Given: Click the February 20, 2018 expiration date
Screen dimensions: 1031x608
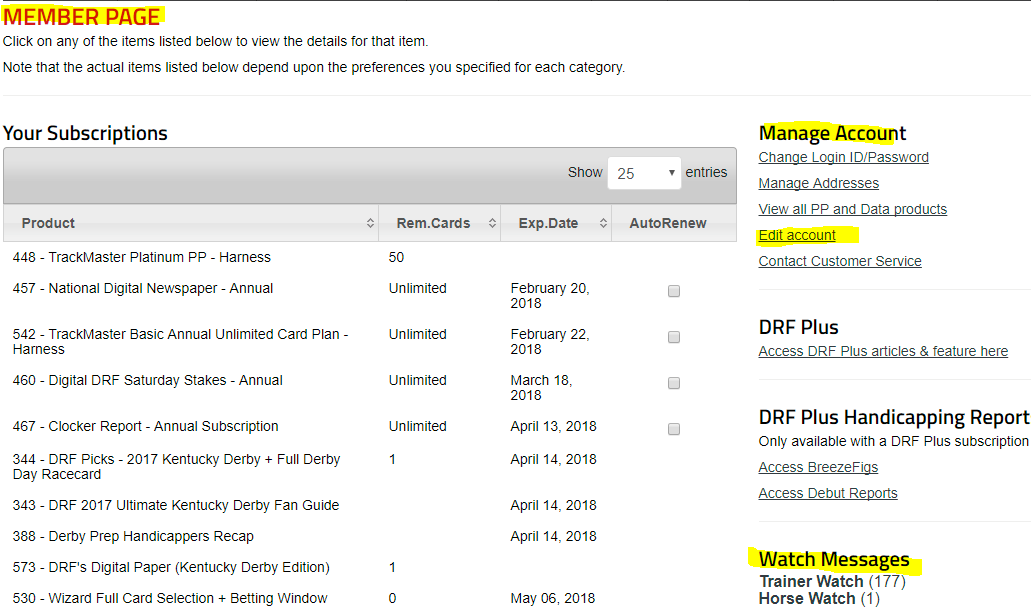Looking at the screenshot, I should pyautogui.click(x=550, y=296).
